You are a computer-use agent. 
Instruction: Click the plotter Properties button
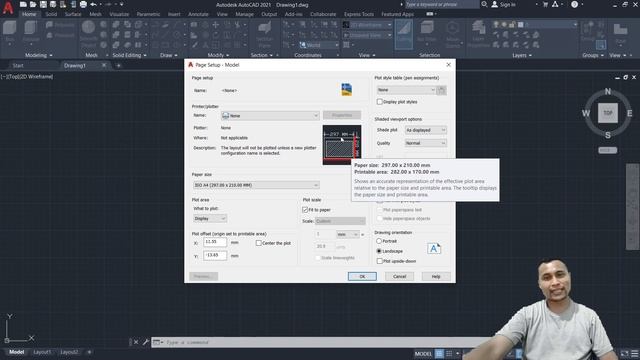(342, 115)
